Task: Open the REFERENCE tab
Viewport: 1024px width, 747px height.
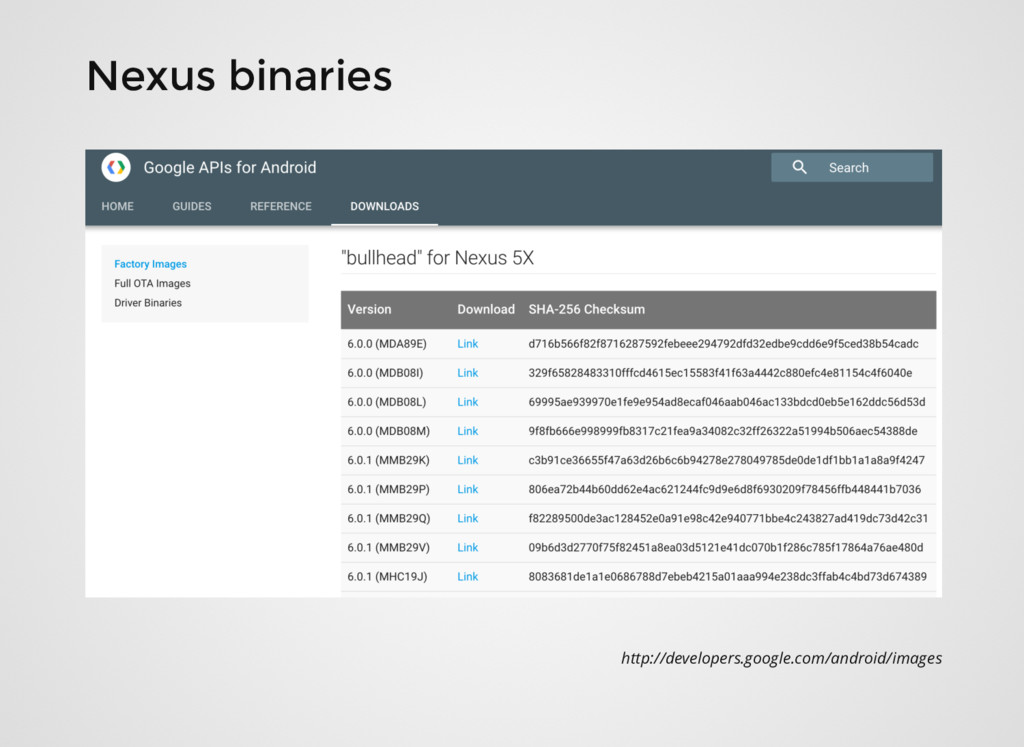Action: 281,206
